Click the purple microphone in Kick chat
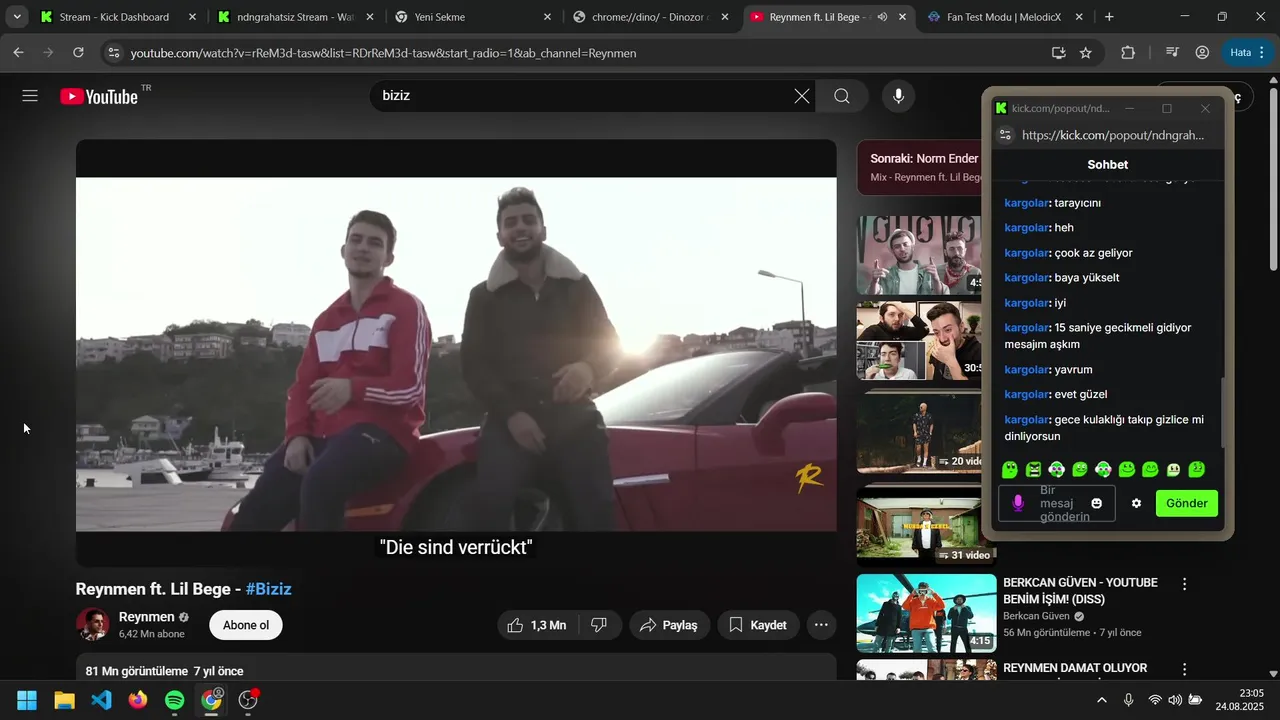1280x720 pixels. point(1018,503)
